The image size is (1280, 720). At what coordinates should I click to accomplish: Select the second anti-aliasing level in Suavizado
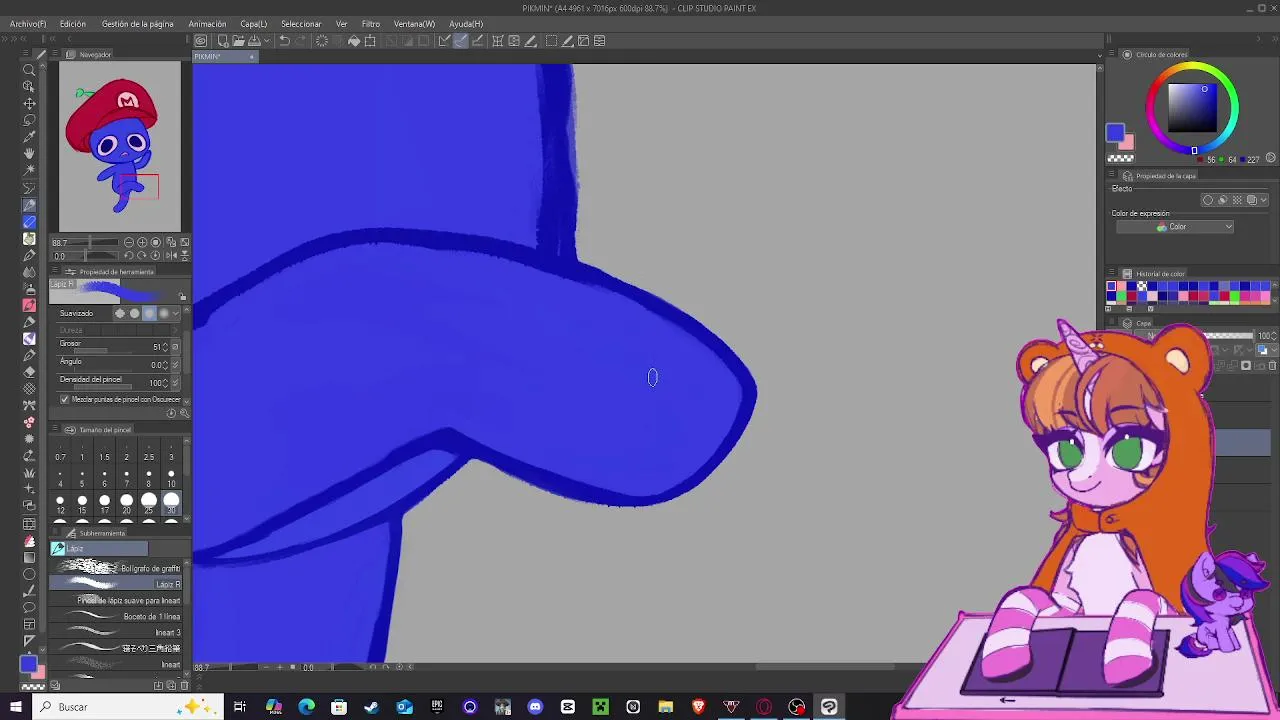pyautogui.click(x=135, y=313)
